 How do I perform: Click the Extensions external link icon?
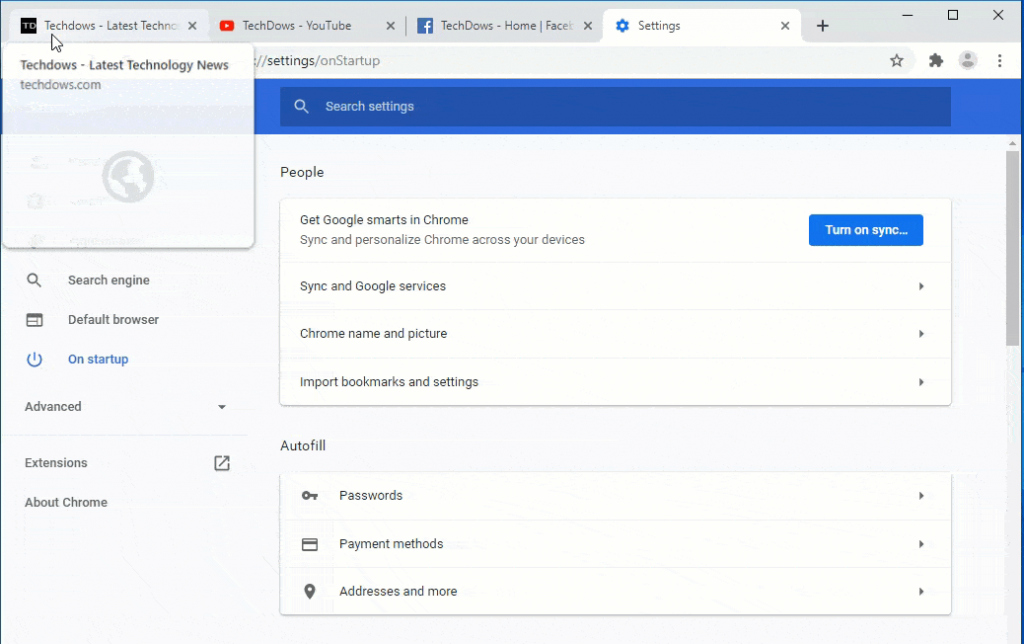[x=222, y=463]
